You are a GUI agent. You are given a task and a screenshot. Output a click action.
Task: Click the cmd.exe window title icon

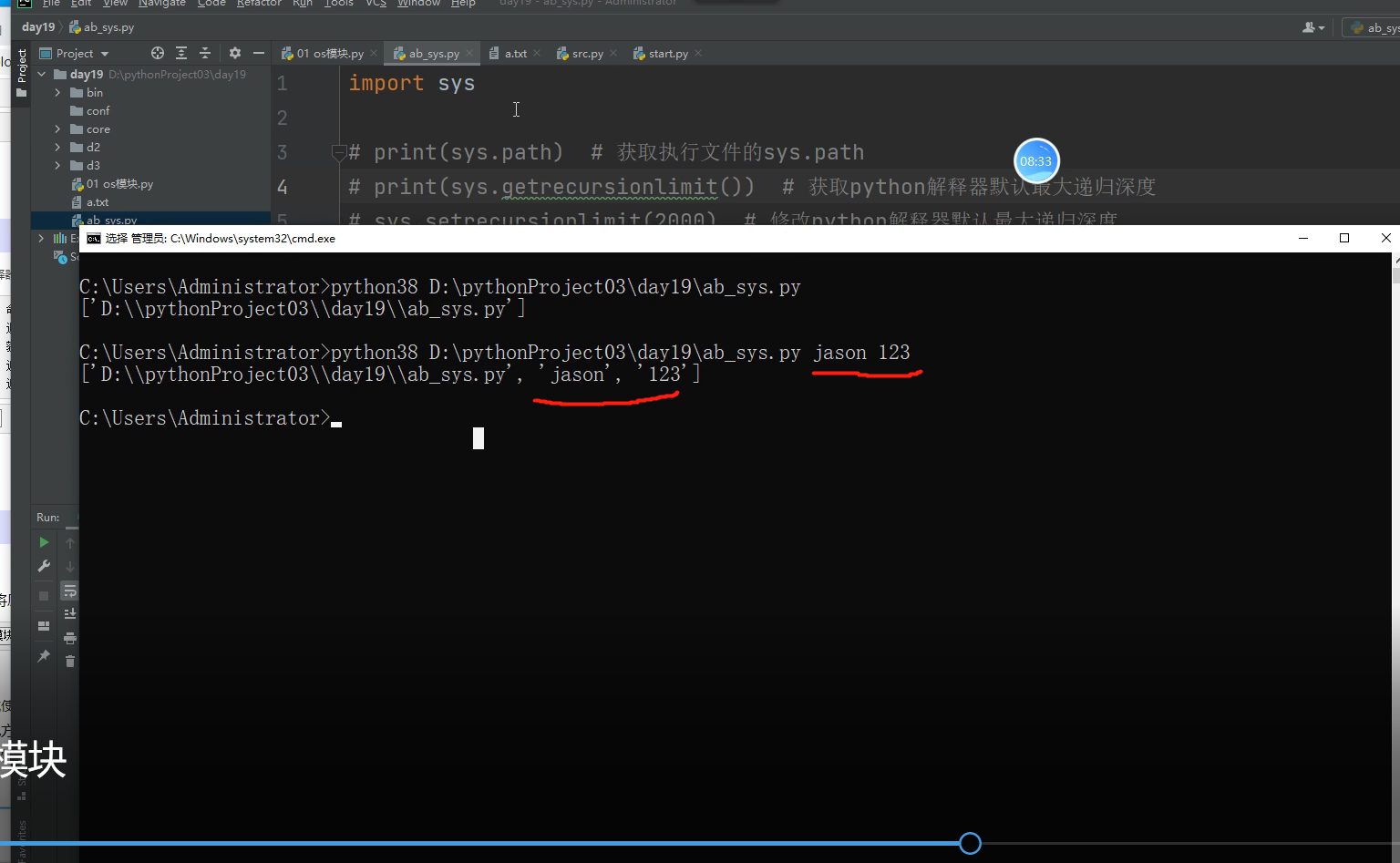[x=94, y=239]
